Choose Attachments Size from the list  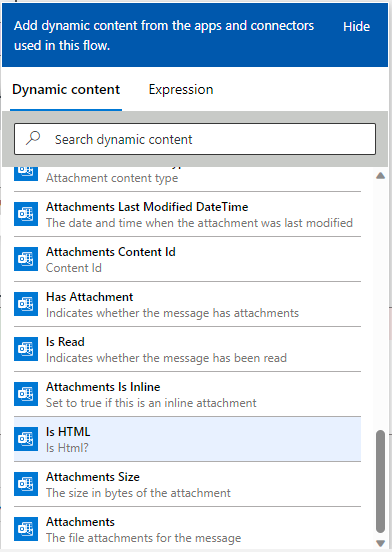(x=187, y=484)
